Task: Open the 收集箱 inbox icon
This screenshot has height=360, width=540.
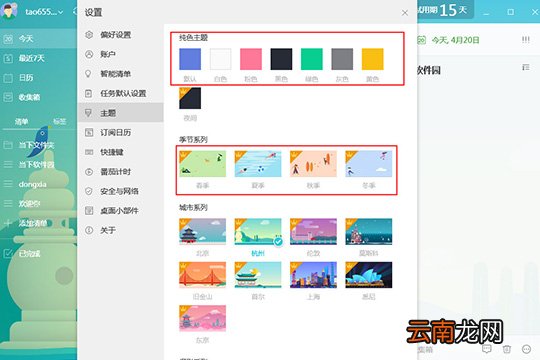Action: point(8,97)
